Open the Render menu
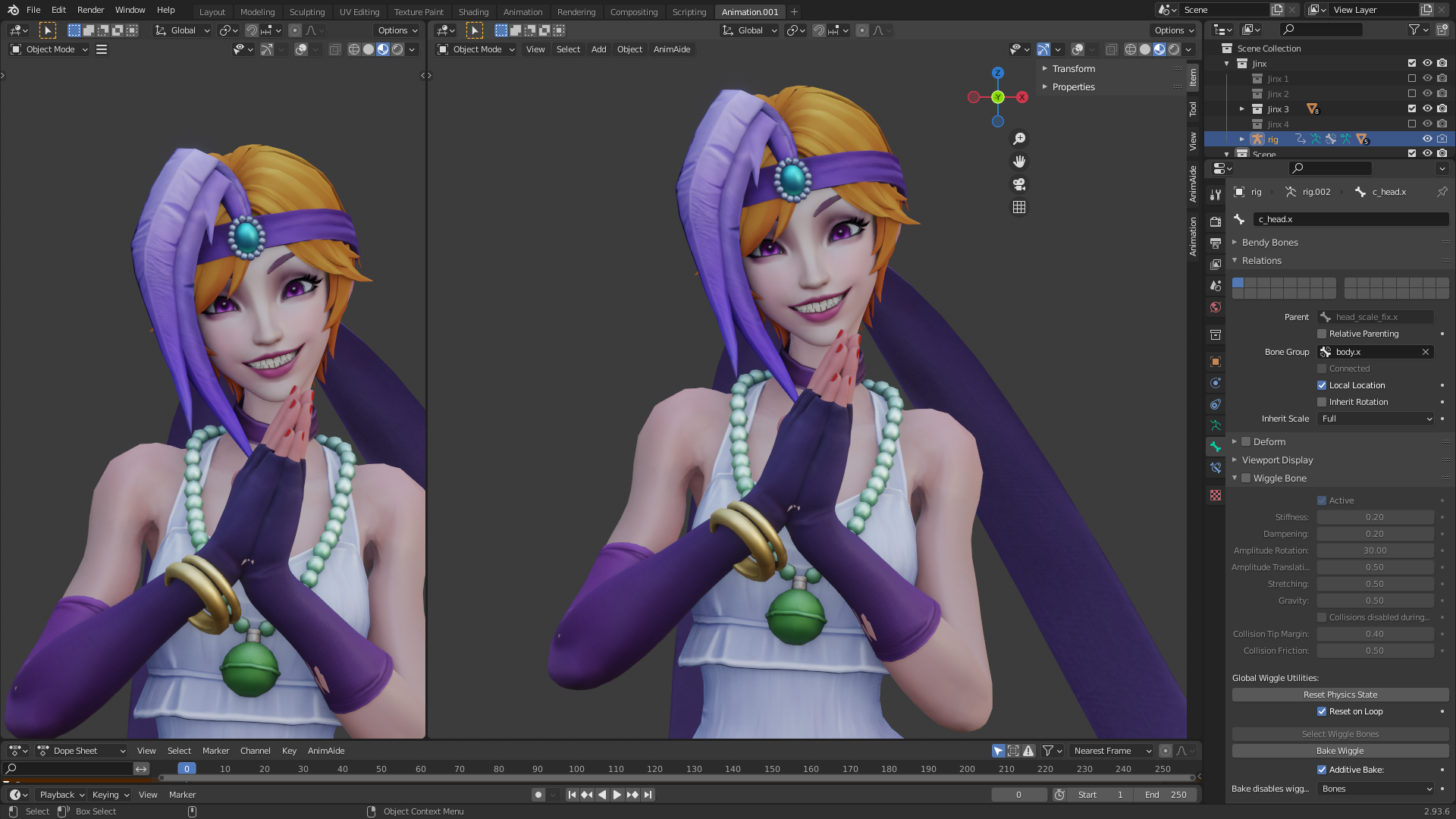1456x819 pixels. [90, 10]
